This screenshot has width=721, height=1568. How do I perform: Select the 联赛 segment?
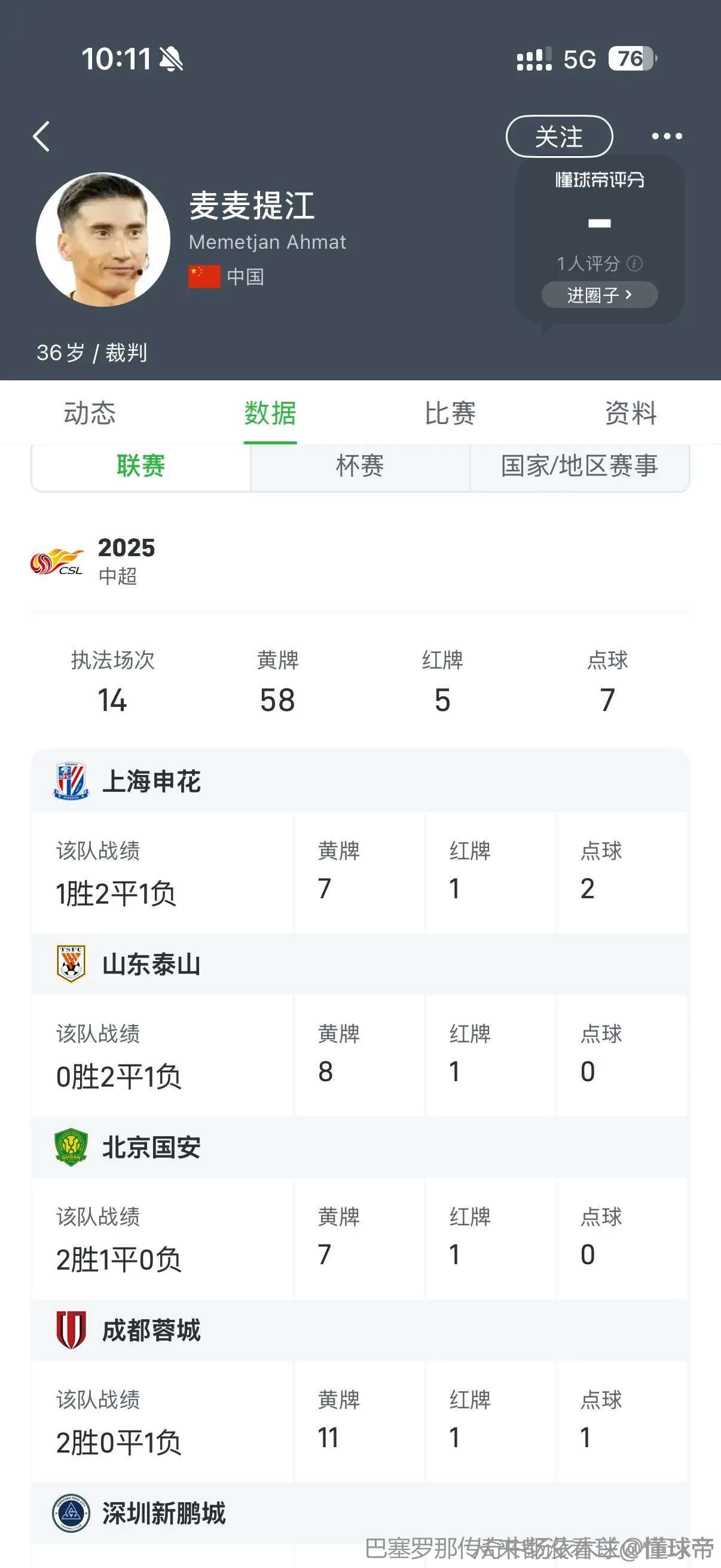coord(140,466)
